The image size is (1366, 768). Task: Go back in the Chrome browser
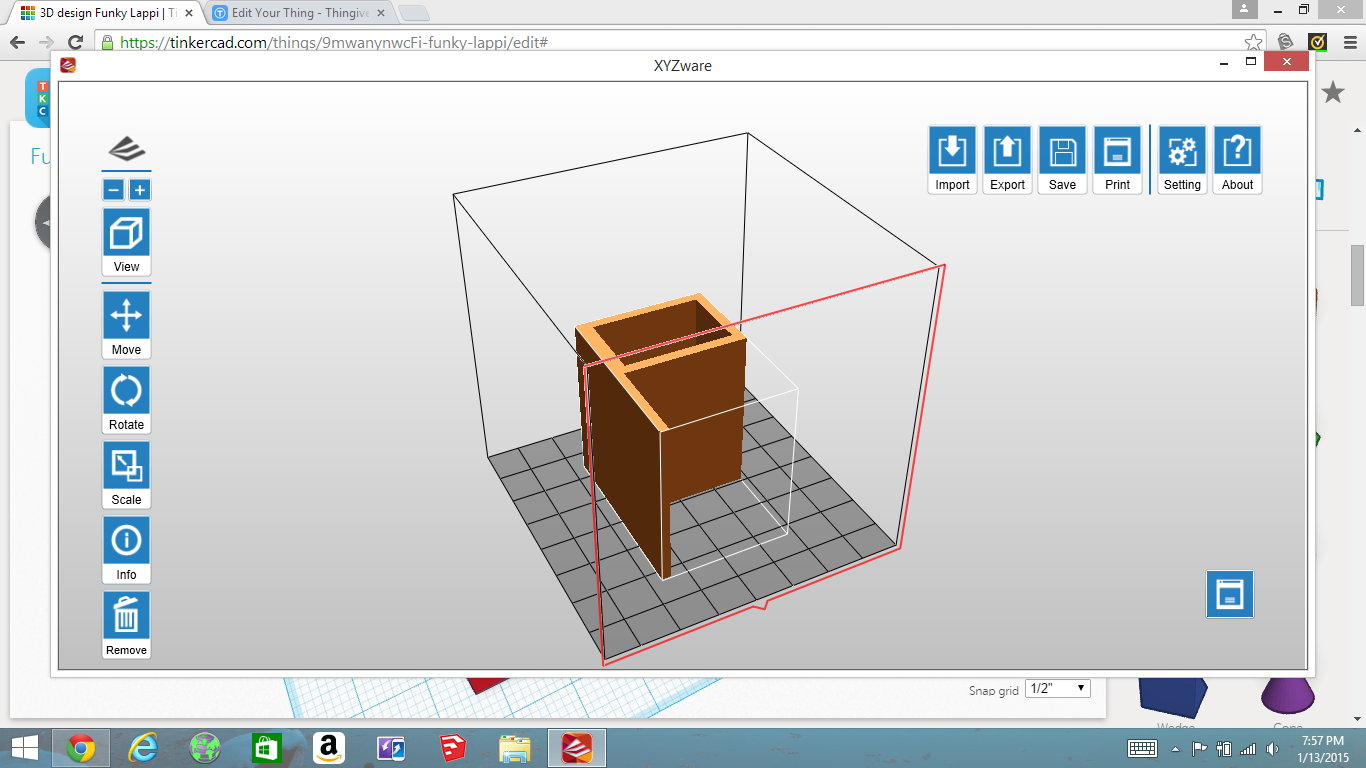coord(17,42)
